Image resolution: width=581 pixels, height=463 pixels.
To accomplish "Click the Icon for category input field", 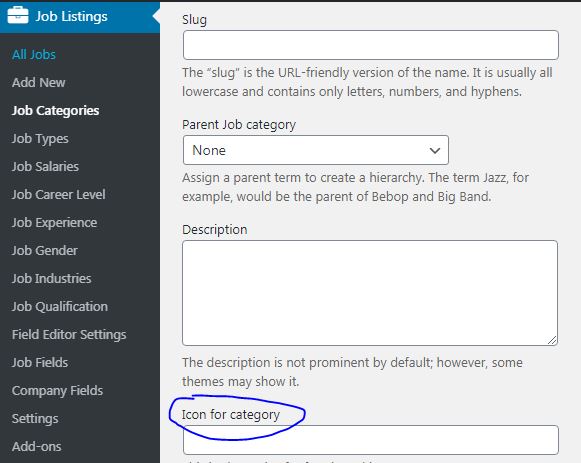I will pyautogui.click(x=371, y=440).
